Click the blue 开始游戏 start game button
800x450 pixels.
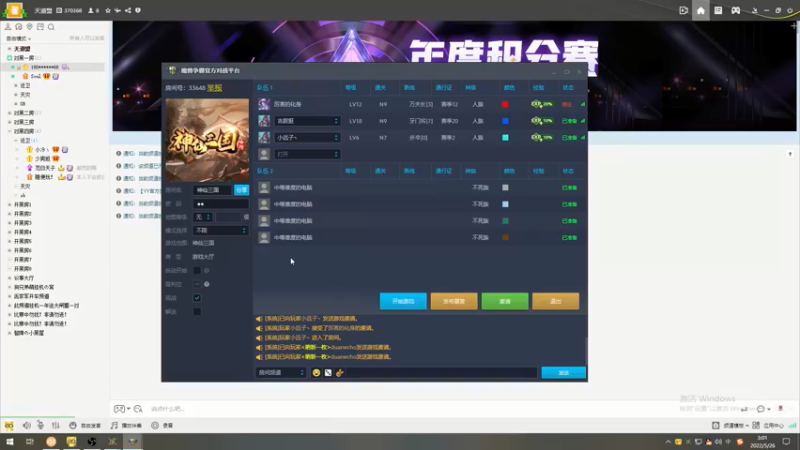click(403, 302)
